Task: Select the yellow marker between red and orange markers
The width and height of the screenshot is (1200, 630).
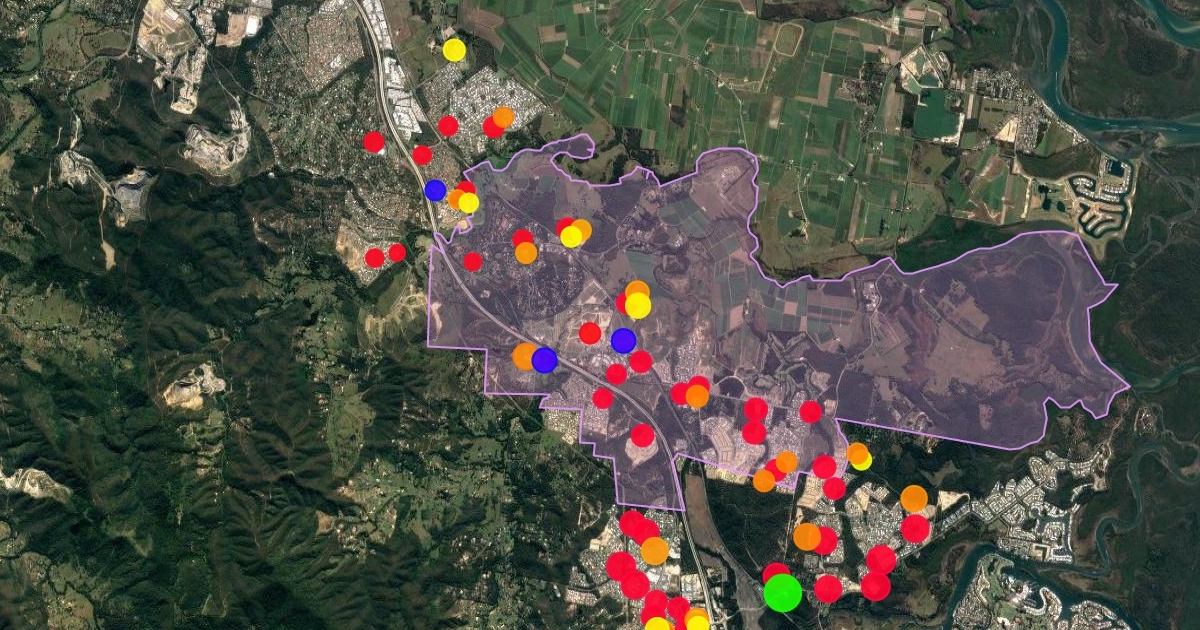Action: click(571, 236)
